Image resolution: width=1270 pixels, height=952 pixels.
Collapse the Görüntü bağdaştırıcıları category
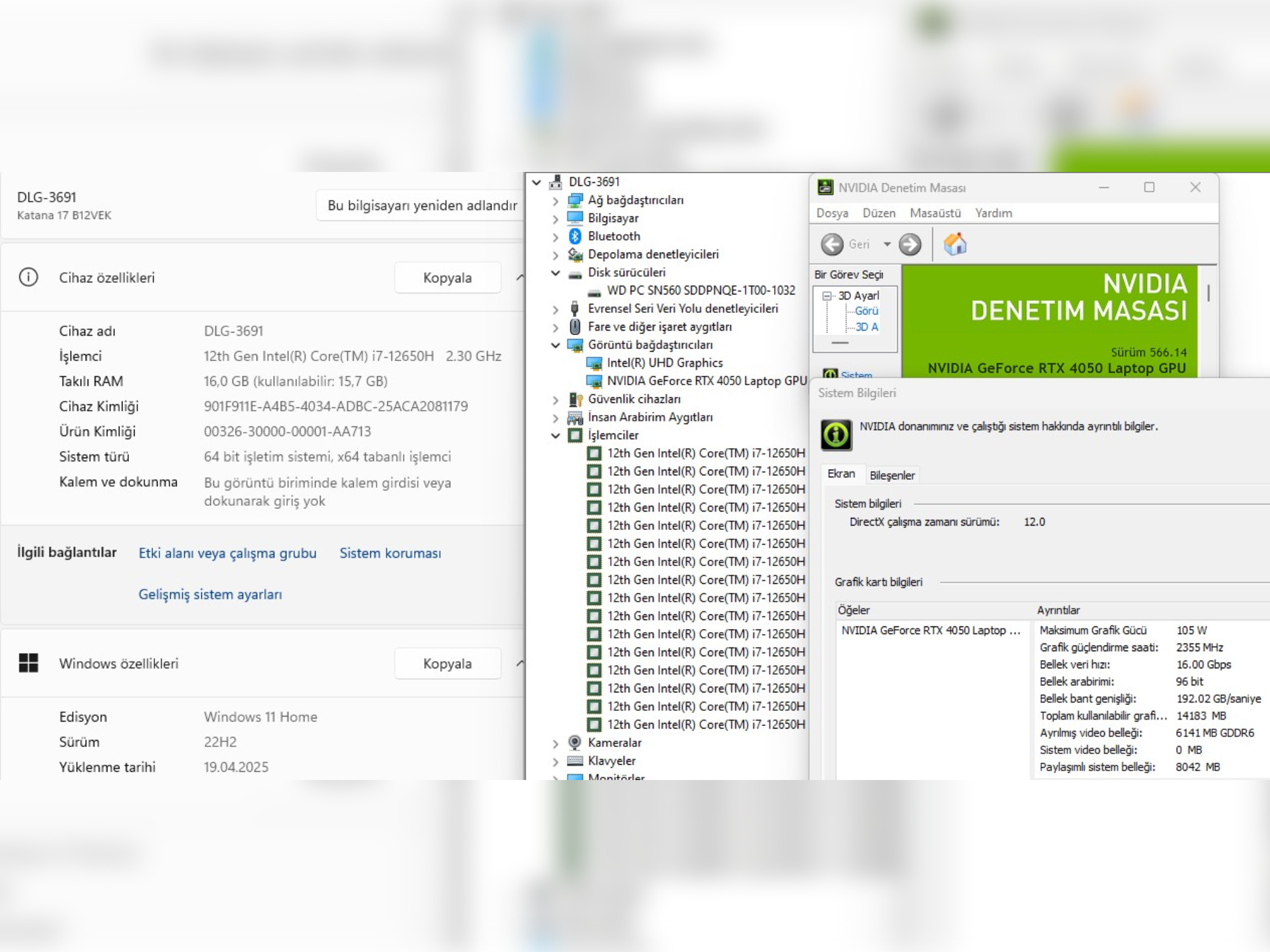pos(556,345)
